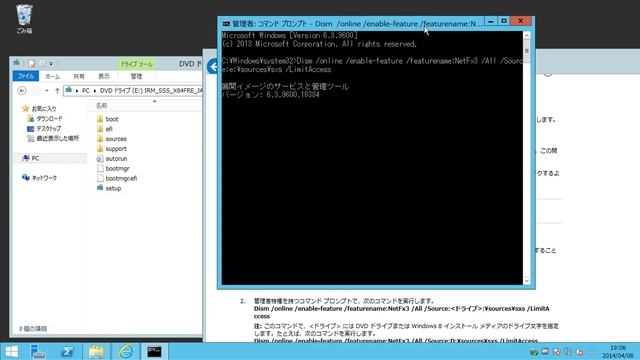Open the taskbar clock showing 19:06
This screenshot has width=640, height=360.
pyautogui.click(x=618, y=352)
